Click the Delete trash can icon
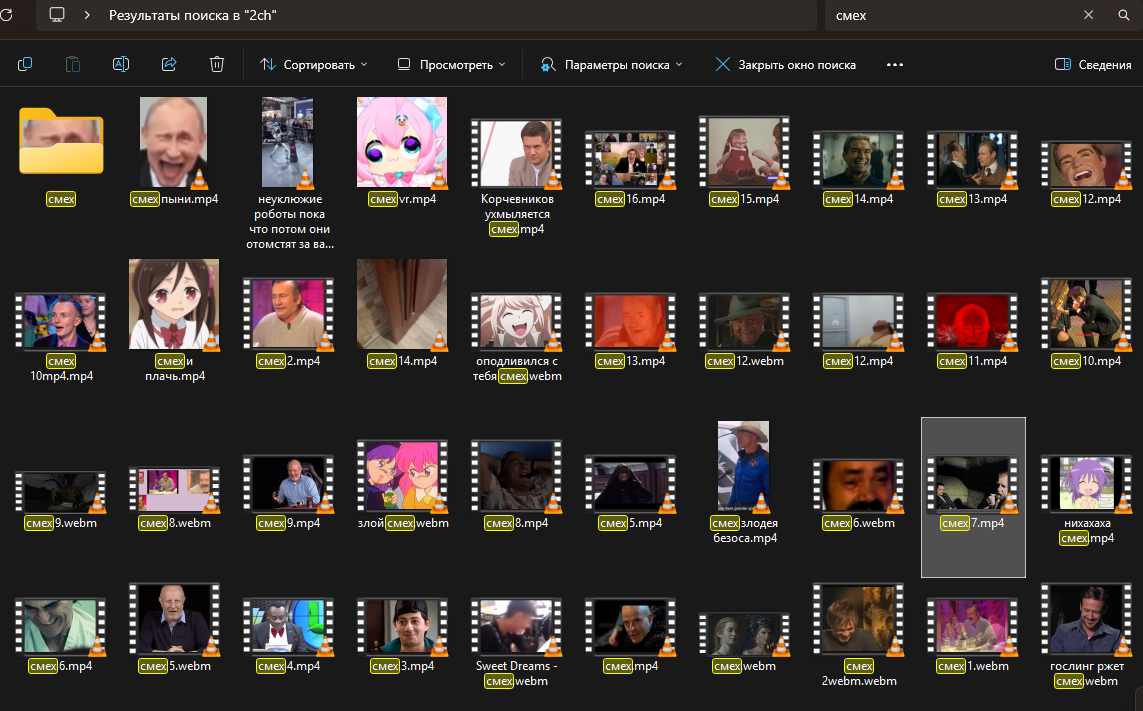This screenshot has height=711, width=1143. tap(217, 64)
